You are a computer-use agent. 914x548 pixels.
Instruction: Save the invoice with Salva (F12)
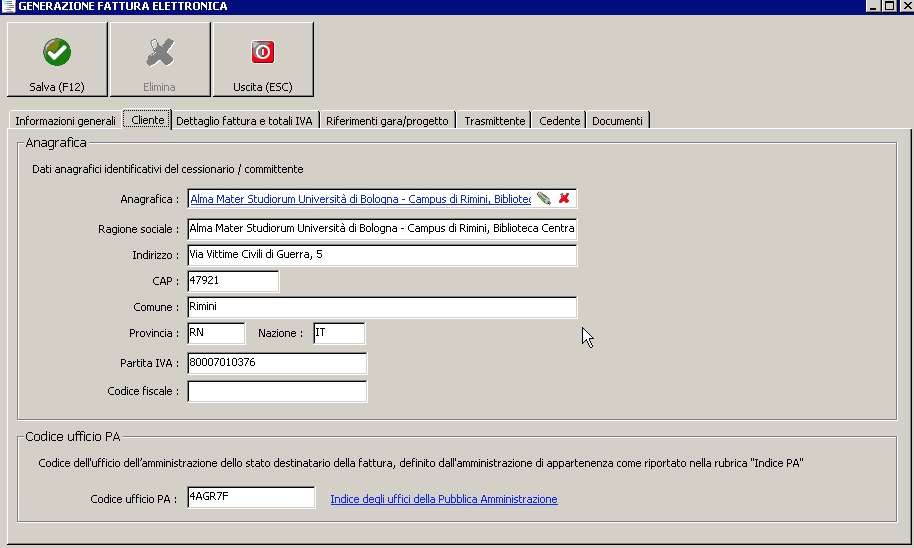tap(57, 59)
